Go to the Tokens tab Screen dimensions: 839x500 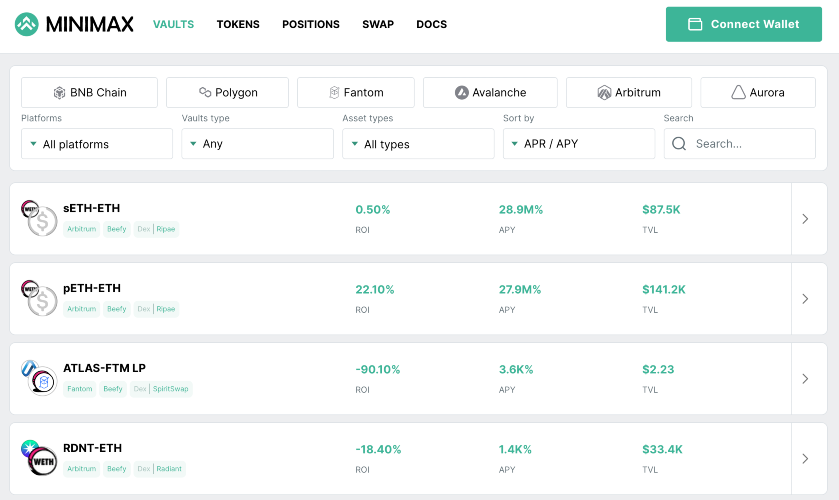(238, 24)
